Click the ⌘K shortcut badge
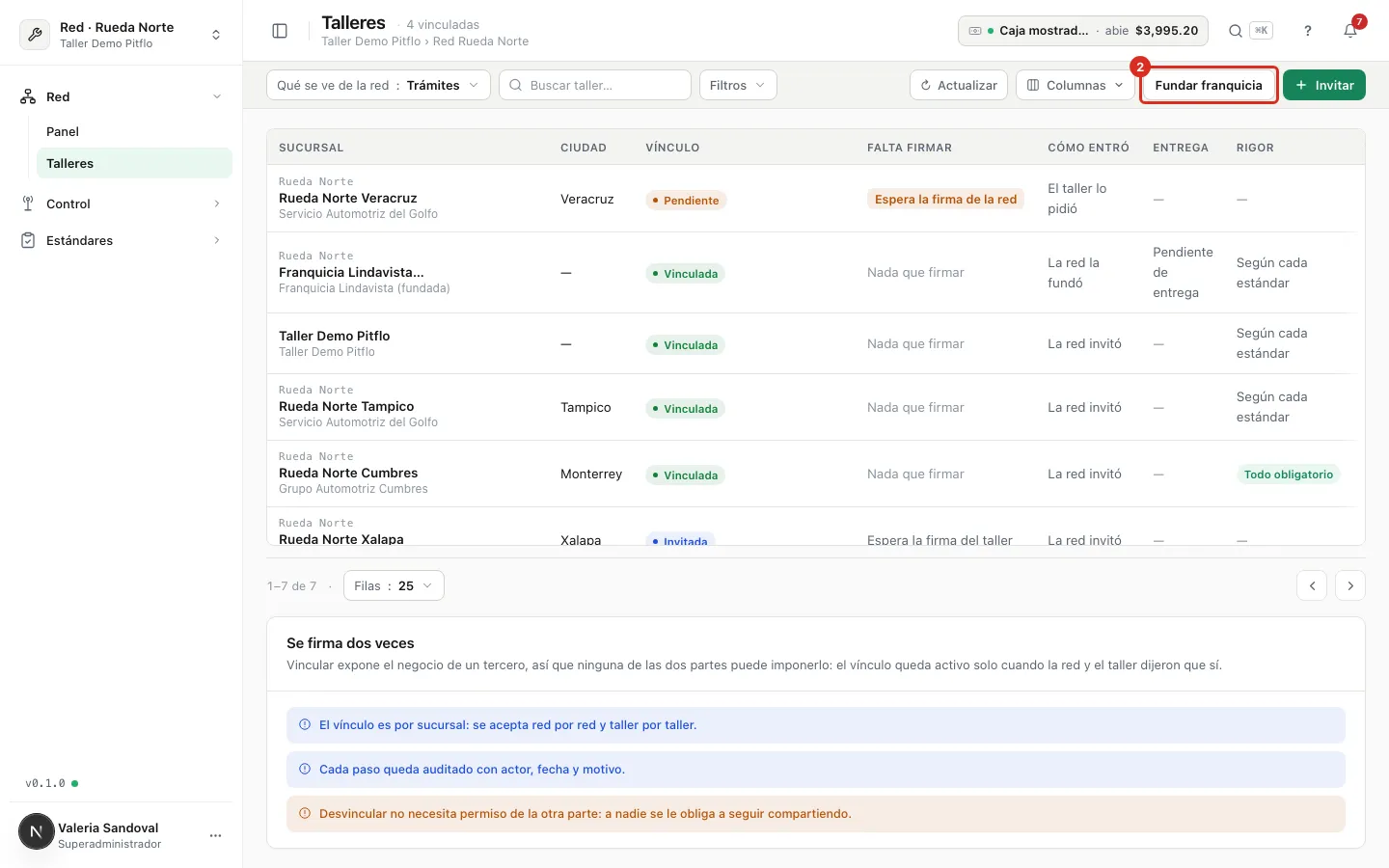This screenshot has width=1389, height=868. tap(1261, 31)
